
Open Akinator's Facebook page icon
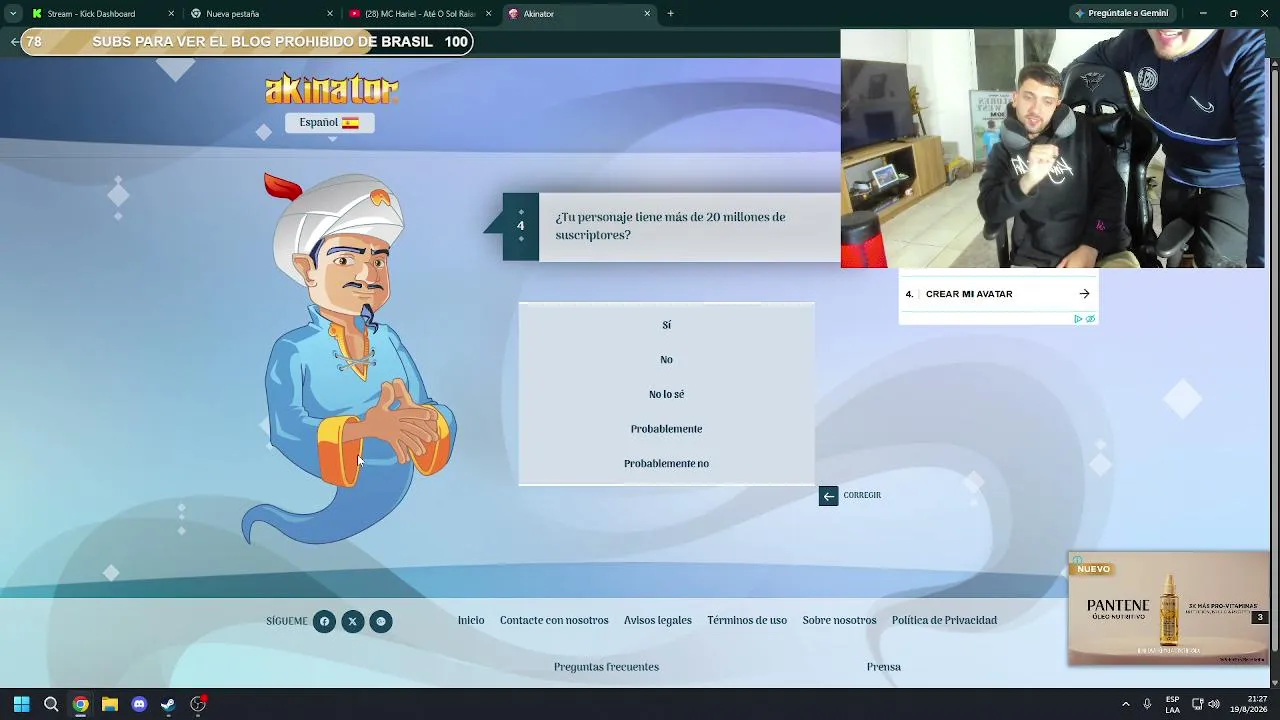(x=324, y=622)
